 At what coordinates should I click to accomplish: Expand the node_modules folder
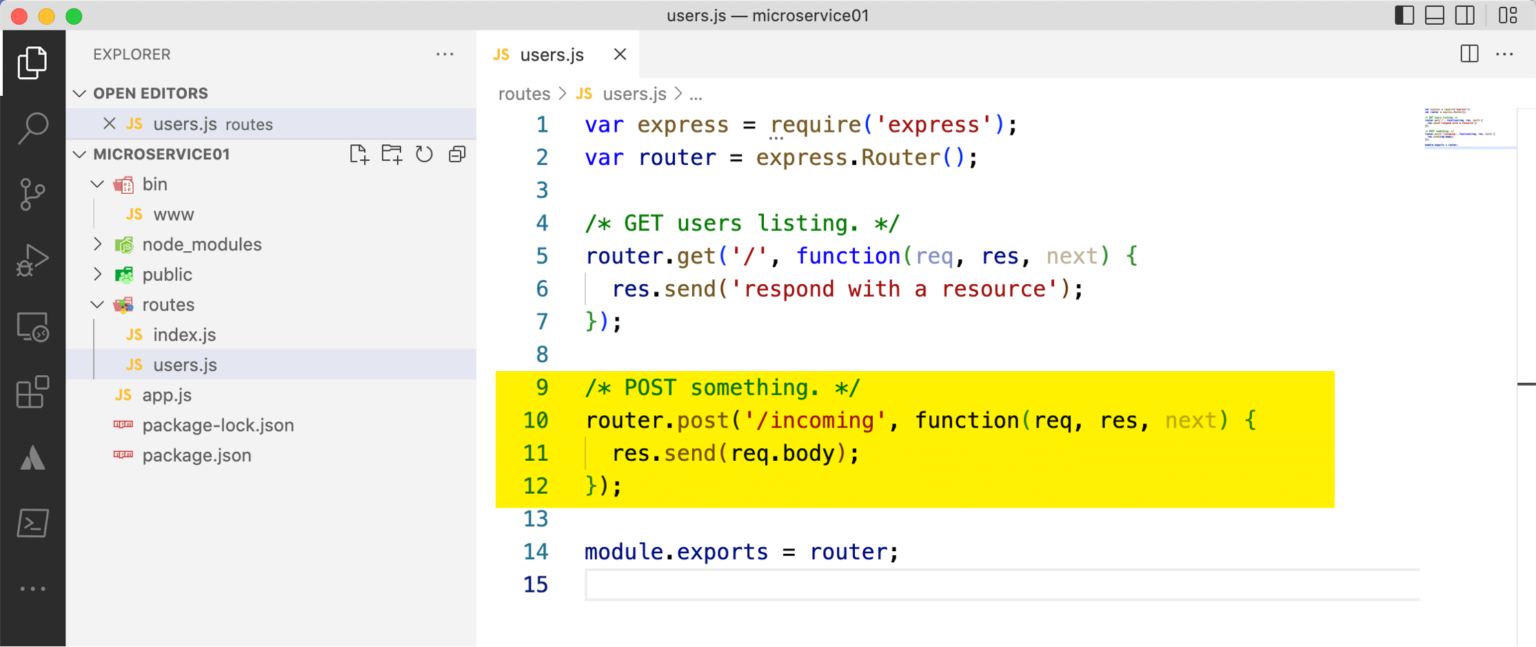[201, 244]
